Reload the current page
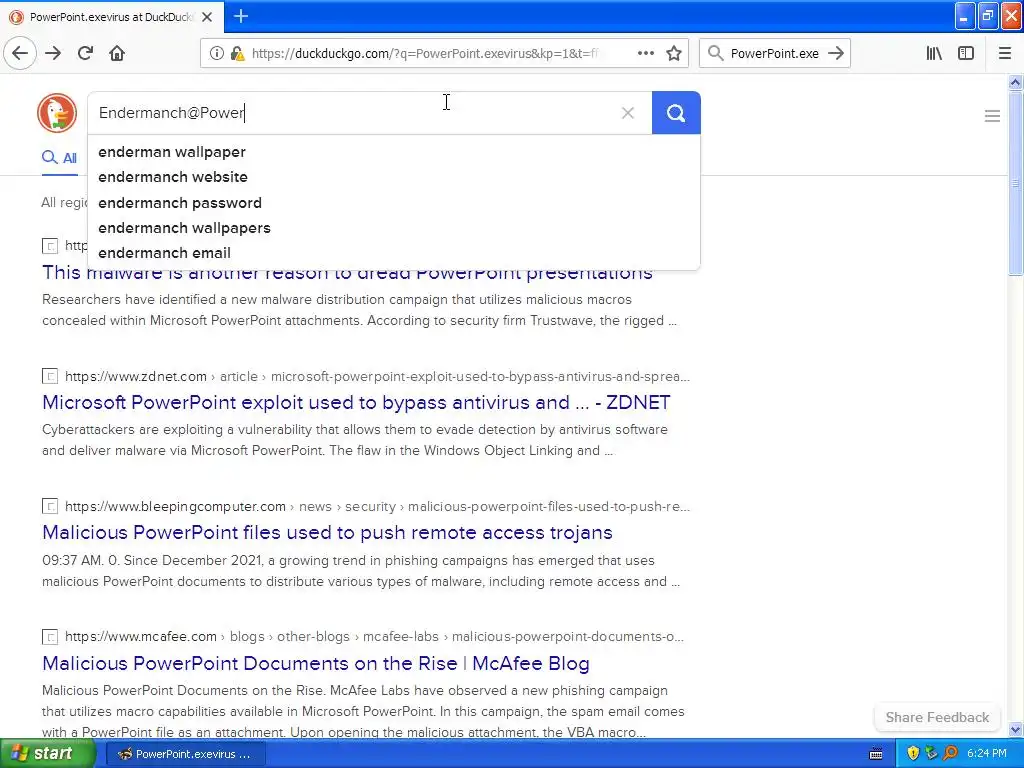This screenshot has height=768, width=1024. click(x=85, y=53)
